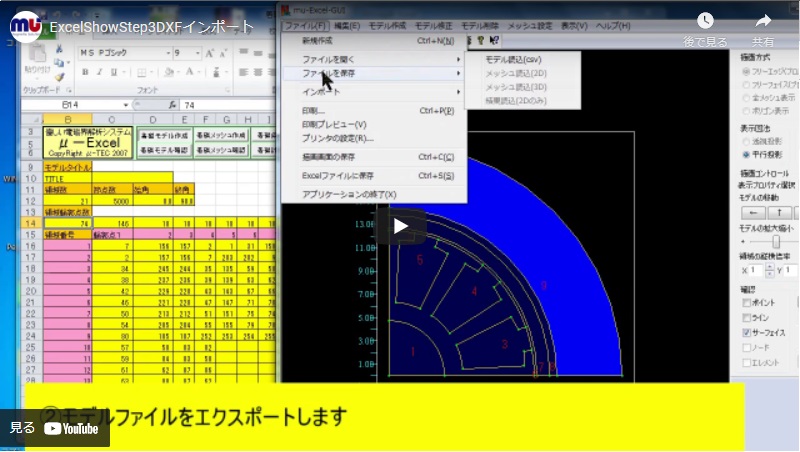The height and width of the screenshot is (452, 800).
Task: Choose 新規作成 menu item
Action: 374,41
